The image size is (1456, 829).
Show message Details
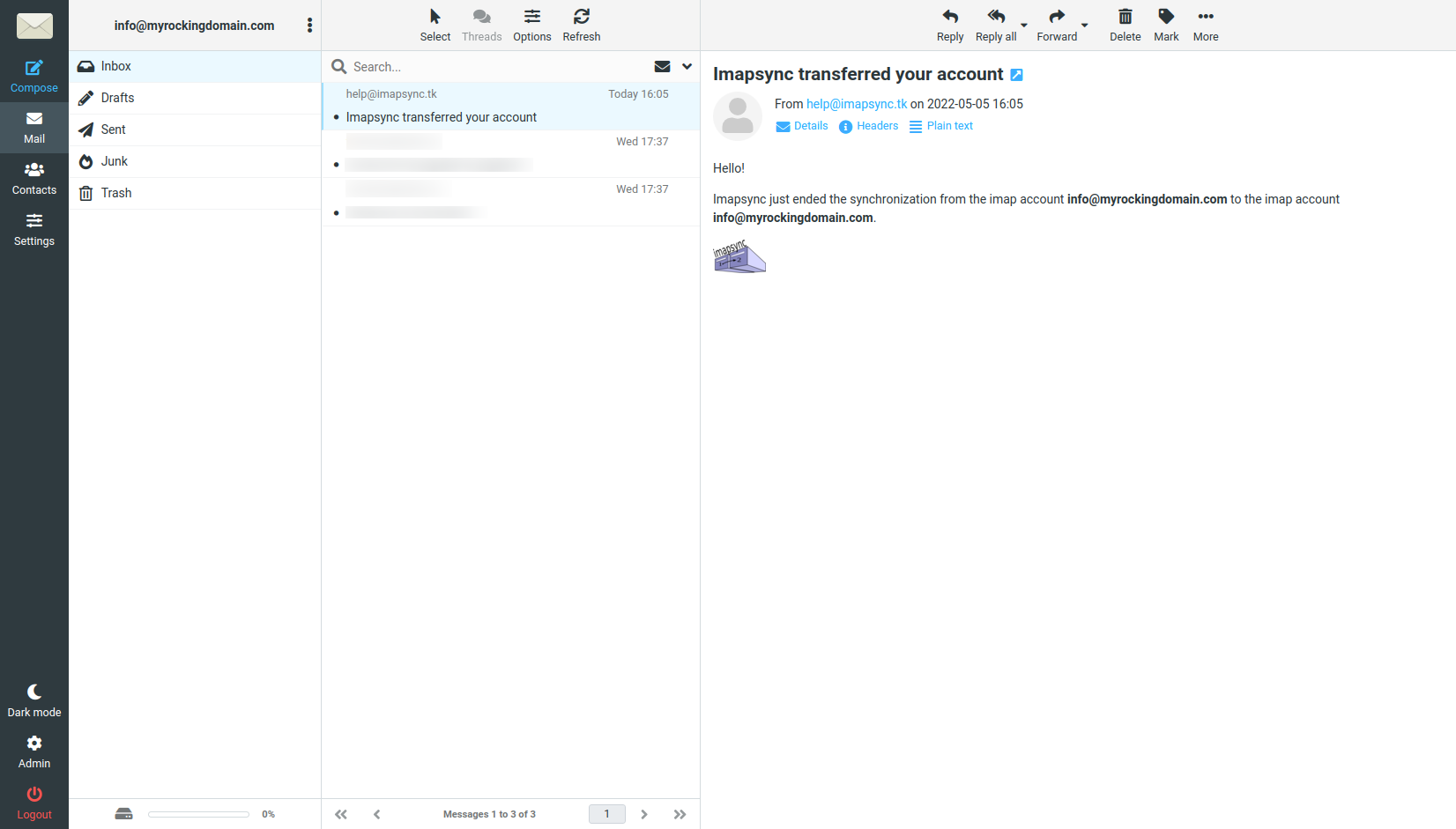(x=802, y=126)
